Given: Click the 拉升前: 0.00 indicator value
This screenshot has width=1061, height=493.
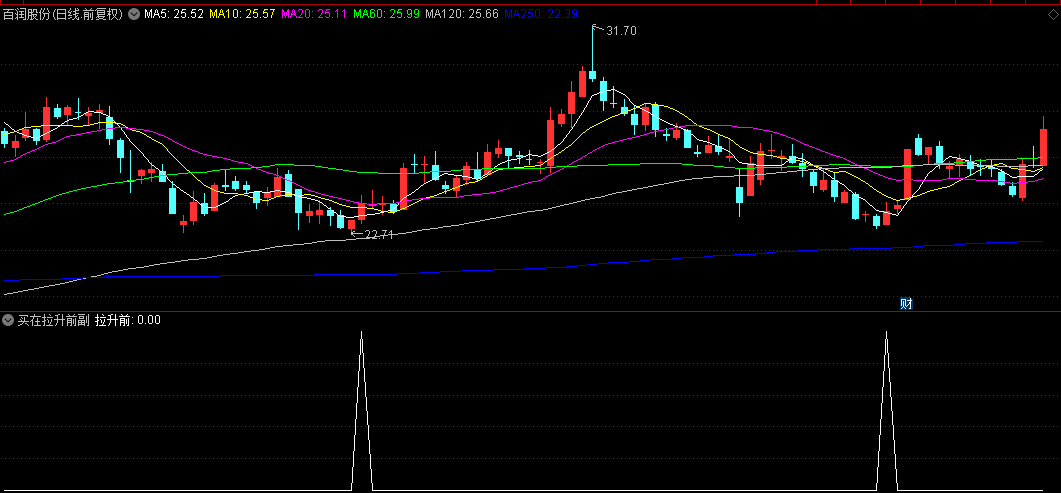Looking at the screenshot, I should click(128, 321).
